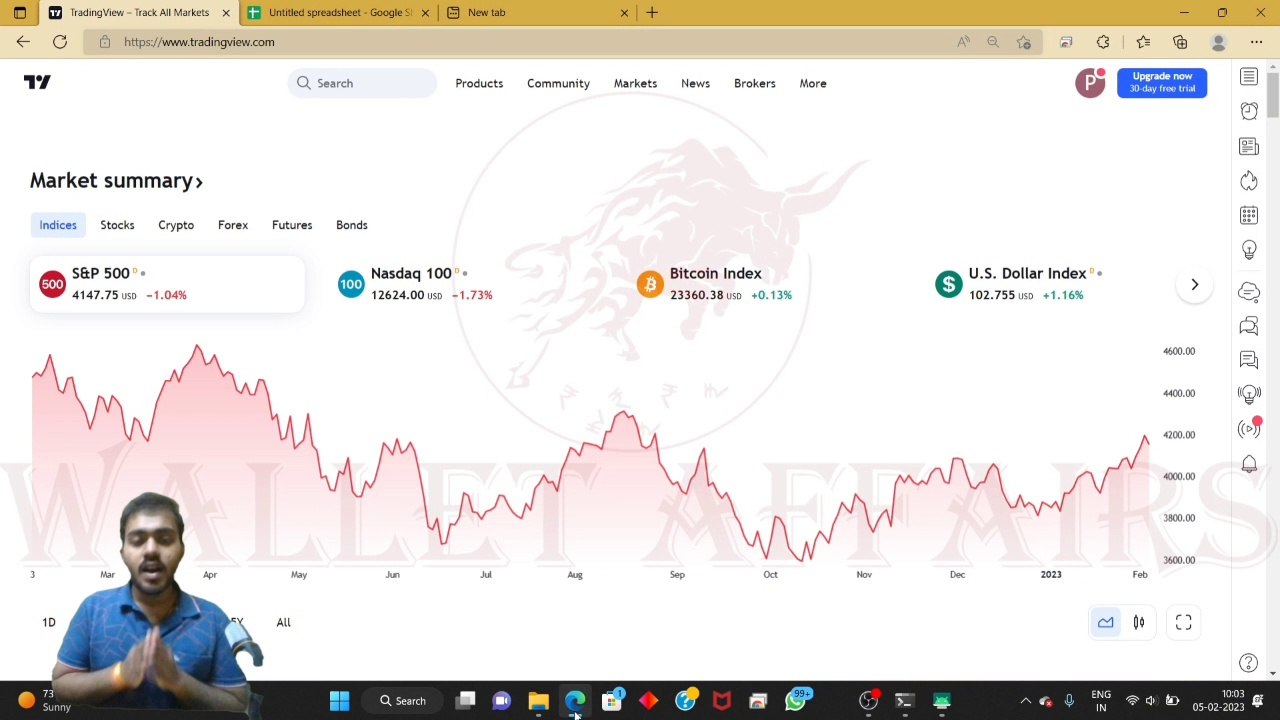Select the Crypto tab
Viewport: 1280px width, 720px height.
coord(176,225)
